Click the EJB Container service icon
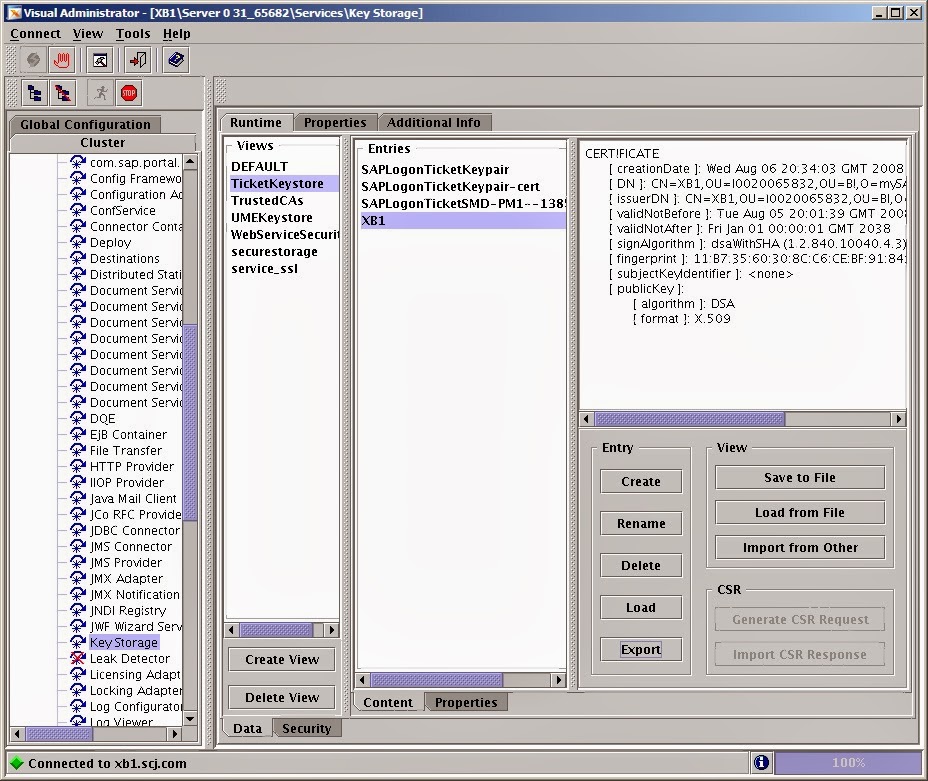The height and width of the screenshot is (781, 928). click(78, 434)
